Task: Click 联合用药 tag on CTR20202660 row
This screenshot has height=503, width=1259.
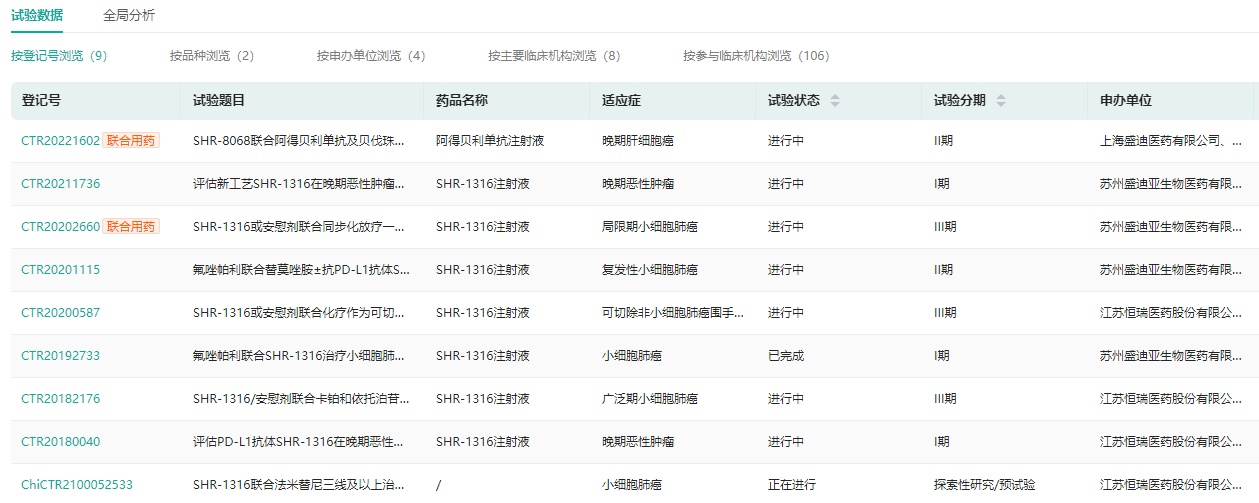Action: (x=131, y=227)
